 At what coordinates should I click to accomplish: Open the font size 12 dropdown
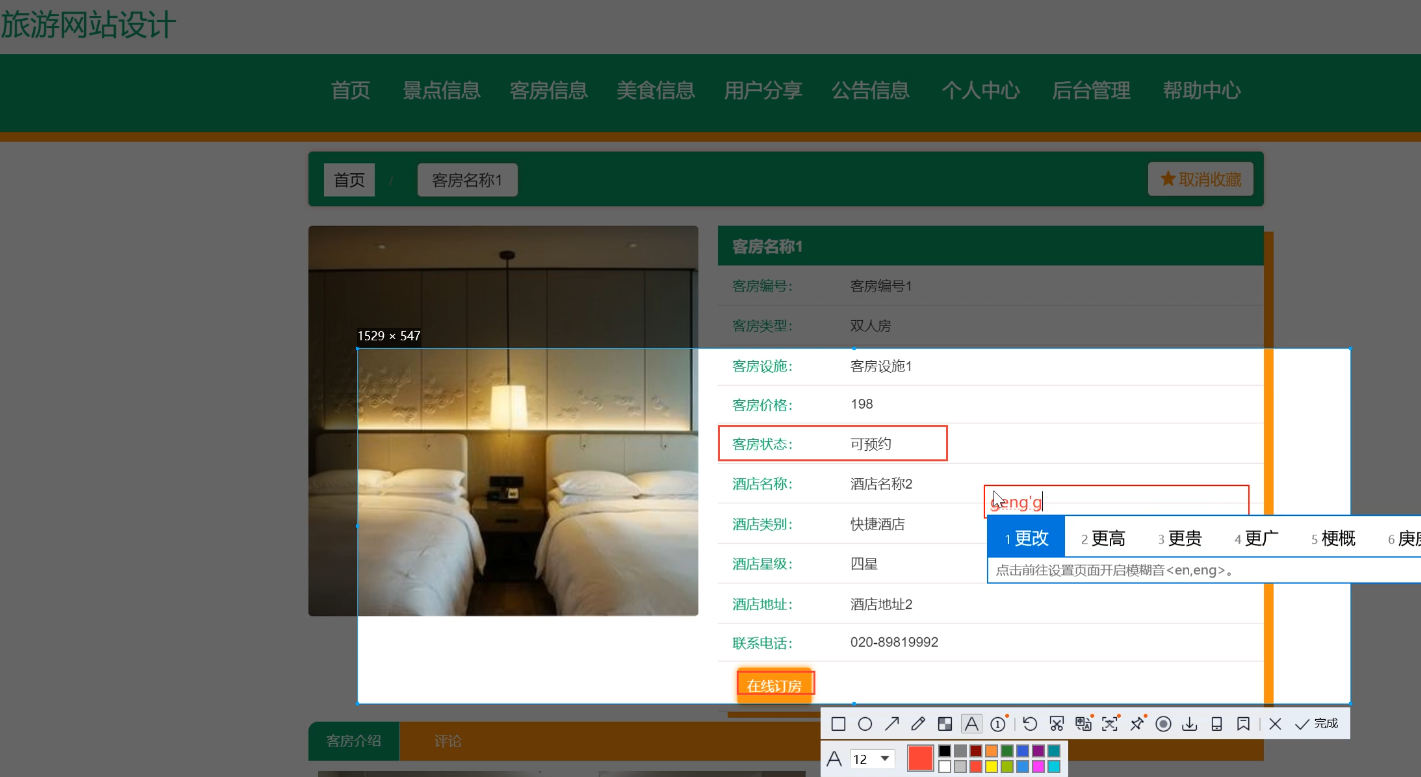click(872, 759)
